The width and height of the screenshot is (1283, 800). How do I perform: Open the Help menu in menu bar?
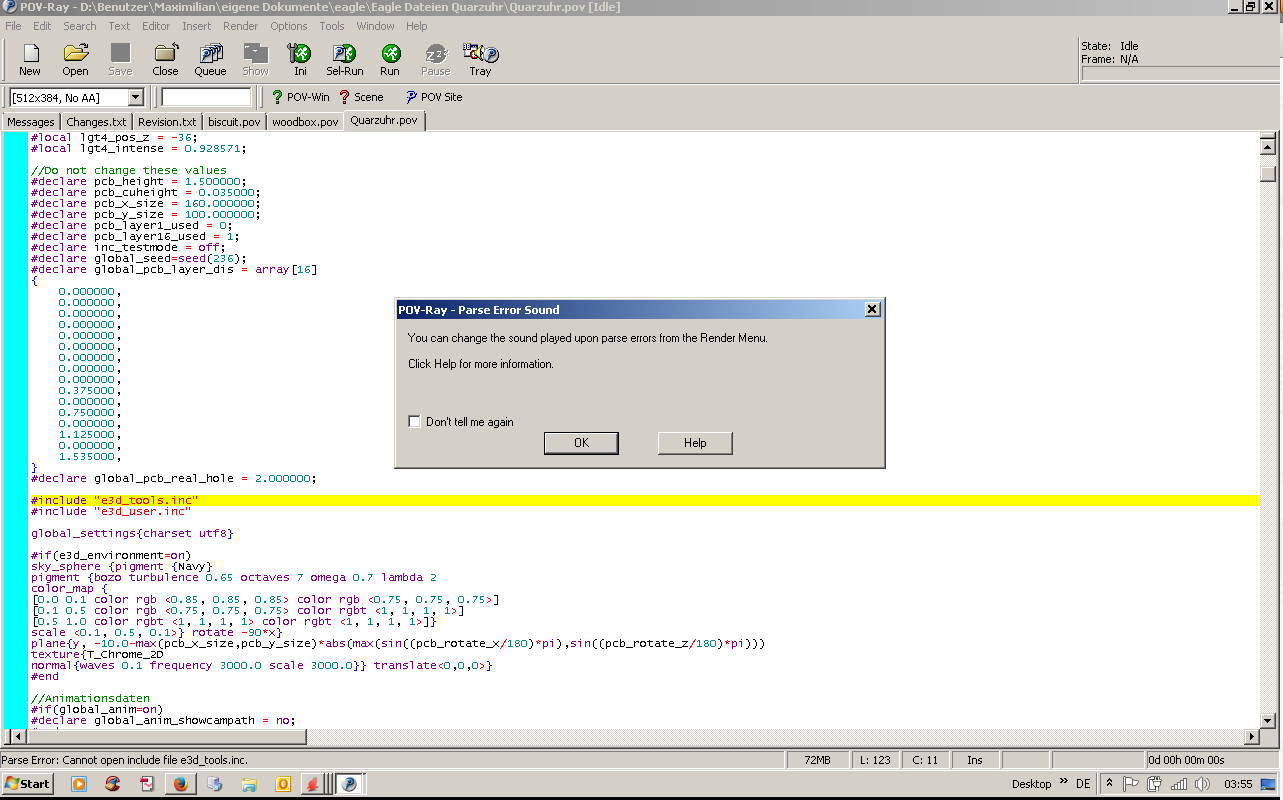[417, 26]
